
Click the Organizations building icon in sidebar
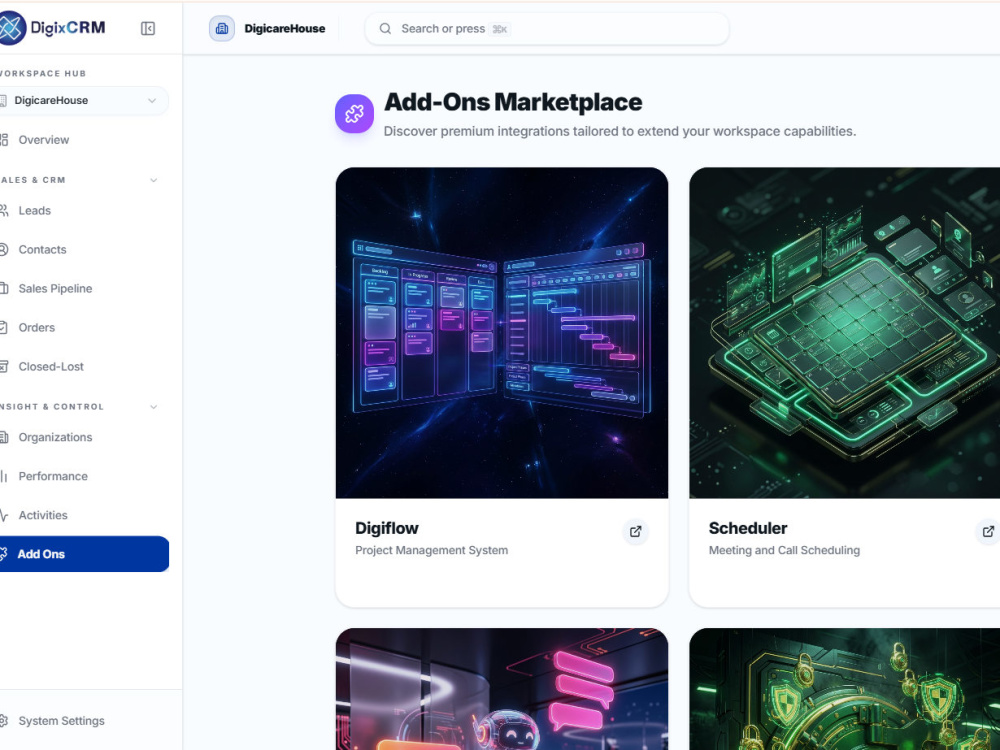click(4, 438)
